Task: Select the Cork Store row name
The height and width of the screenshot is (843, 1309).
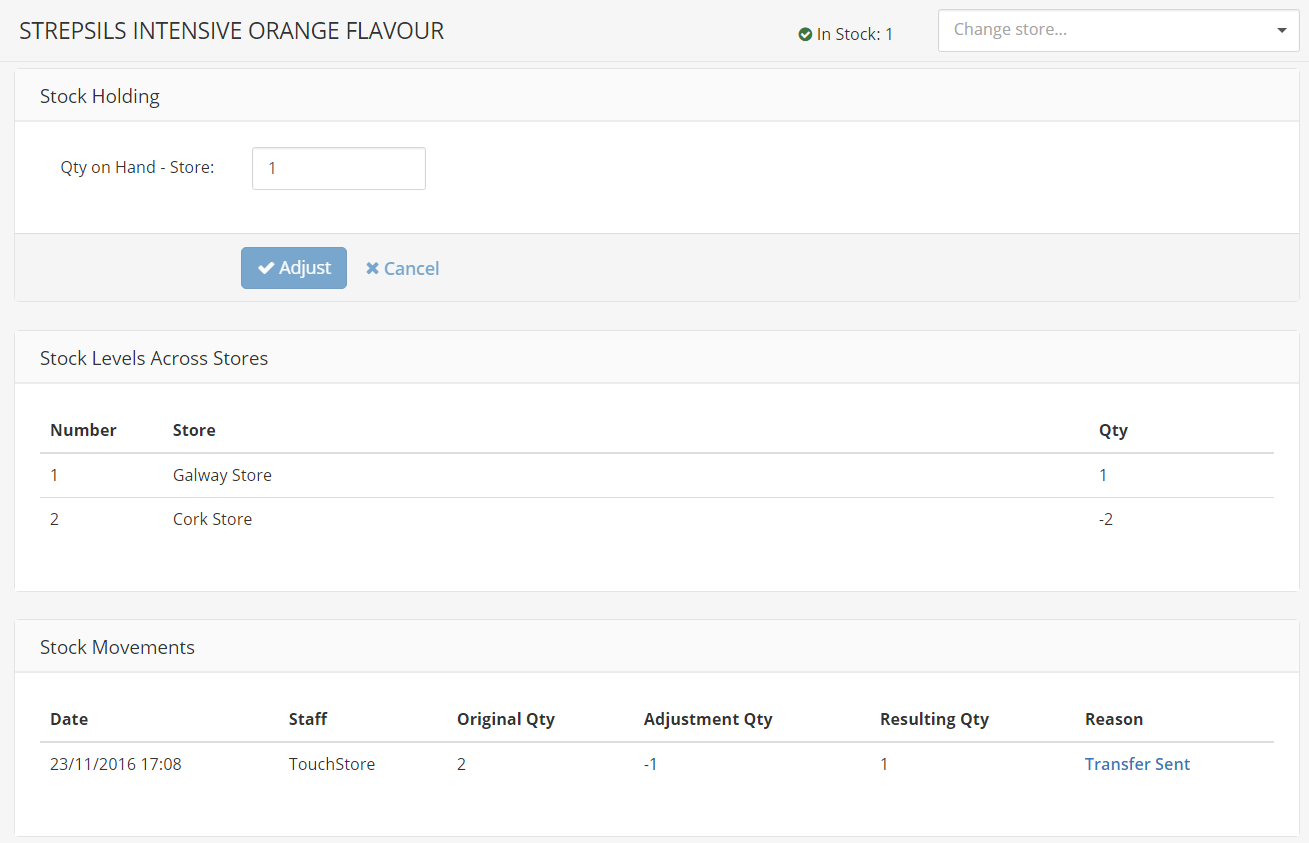Action: point(212,519)
